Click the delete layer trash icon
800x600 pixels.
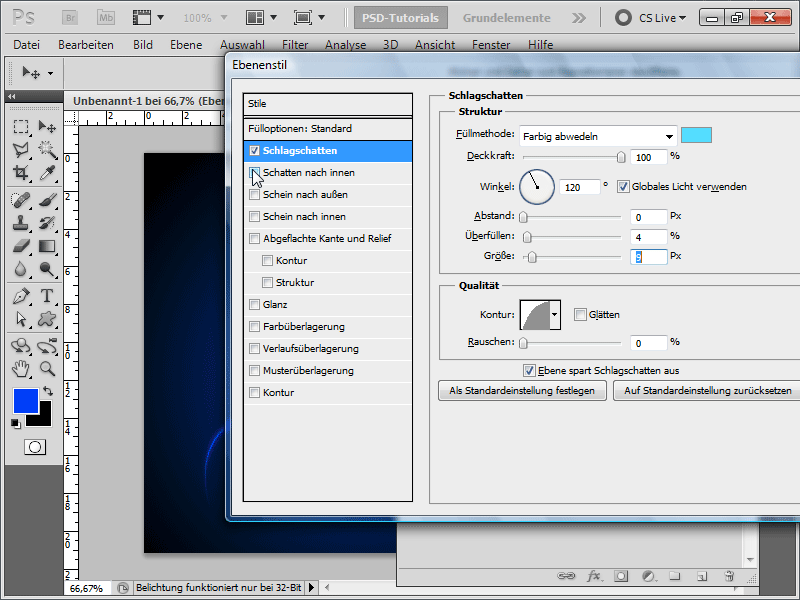(x=729, y=577)
